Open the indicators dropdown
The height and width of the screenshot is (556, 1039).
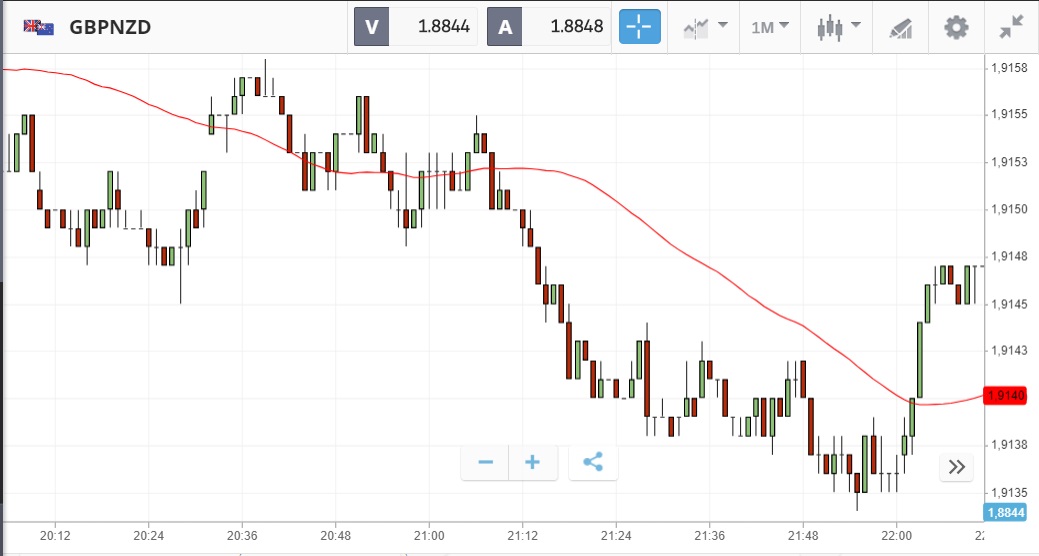pyautogui.click(x=705, y=27)
